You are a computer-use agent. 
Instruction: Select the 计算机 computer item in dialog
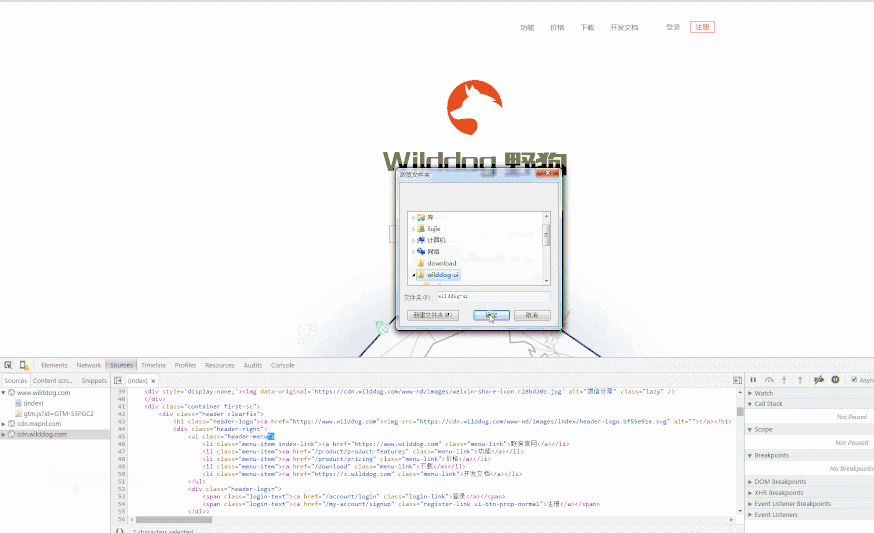[x=431, y=240]
